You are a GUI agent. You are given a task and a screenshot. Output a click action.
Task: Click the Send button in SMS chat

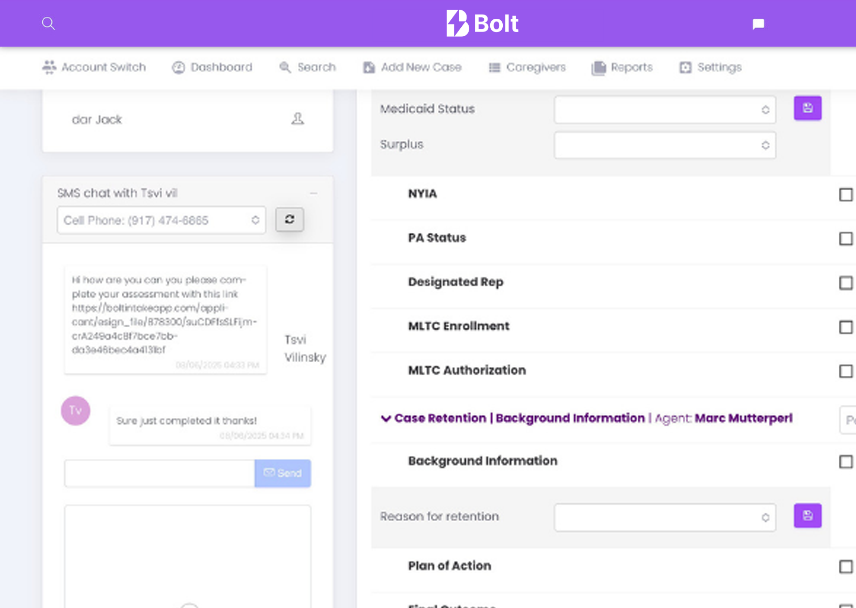[282, 473]
